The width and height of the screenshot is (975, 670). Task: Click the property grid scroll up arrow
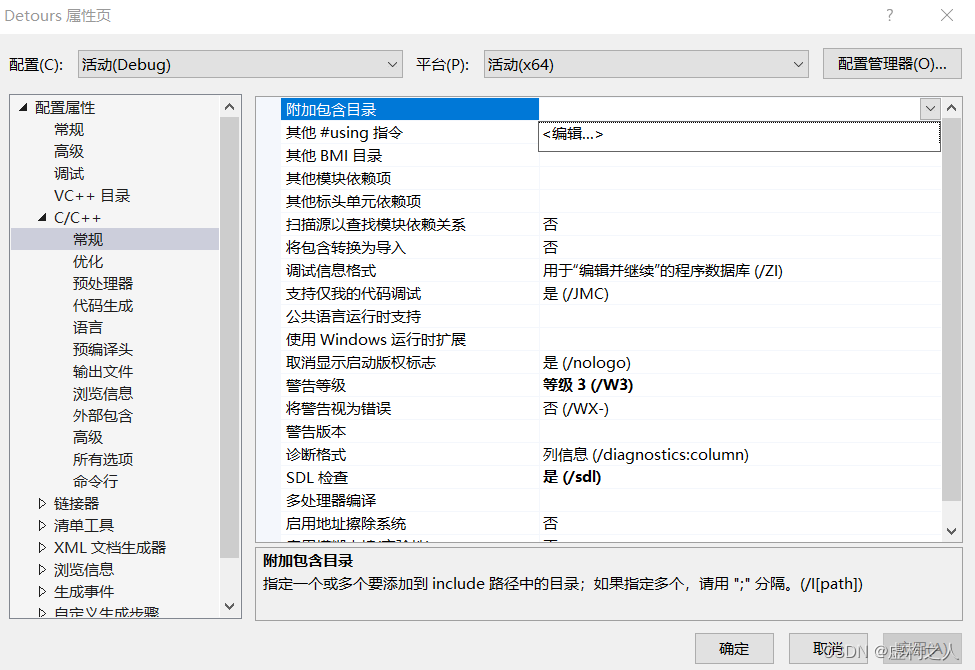951,108
